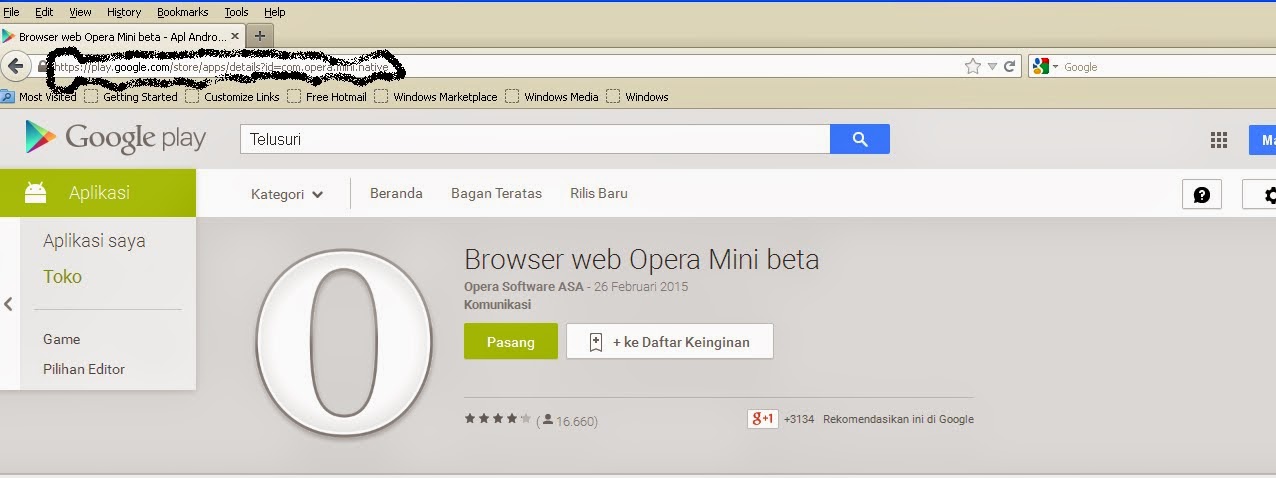Reload the page with the refresh icon

1010,66
